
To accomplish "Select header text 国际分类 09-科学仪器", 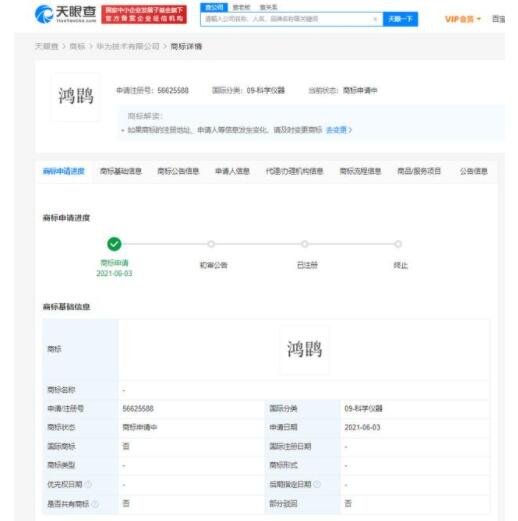I will 248,90.
